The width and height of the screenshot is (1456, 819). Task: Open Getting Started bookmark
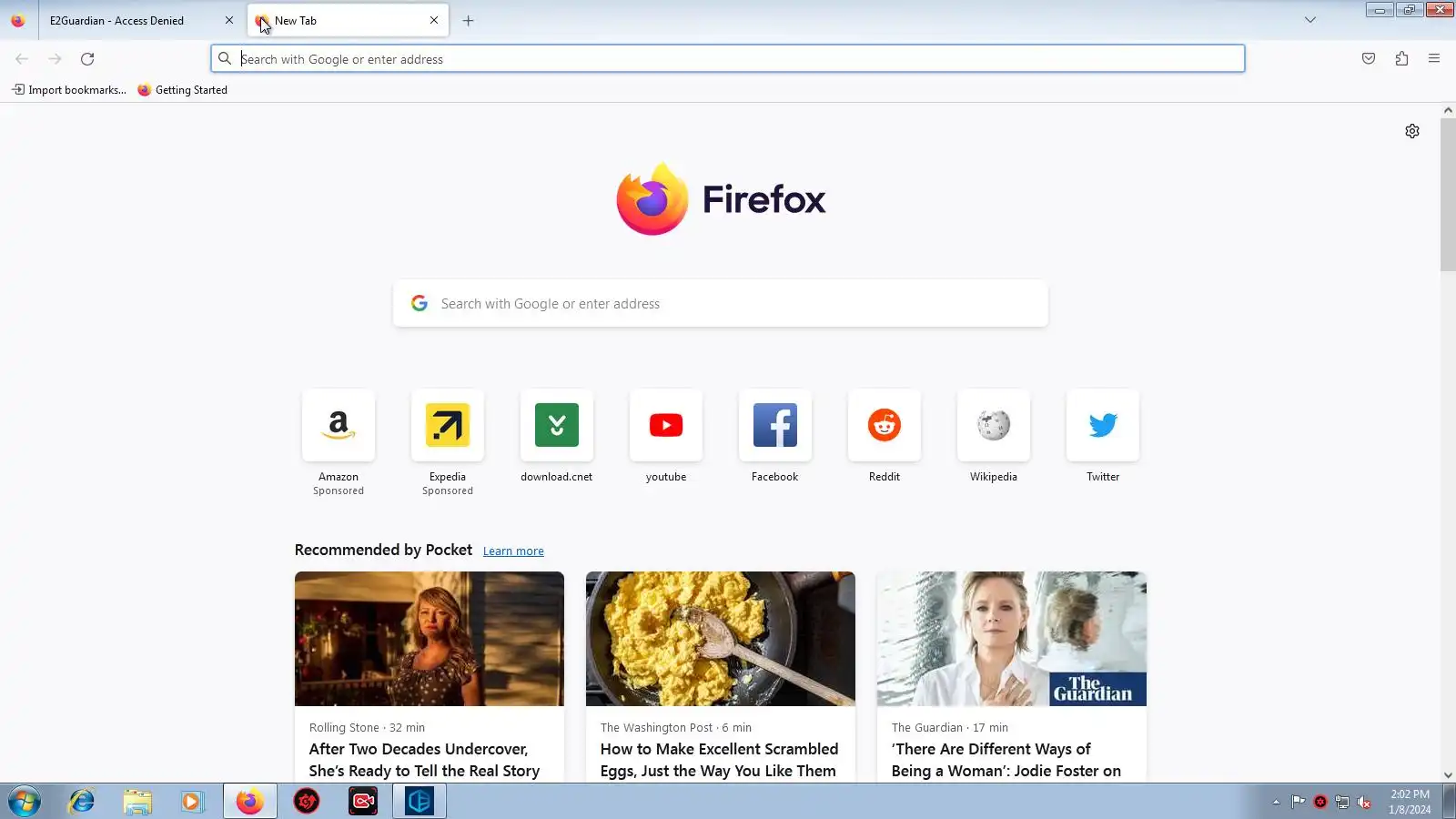coord(182,90)
